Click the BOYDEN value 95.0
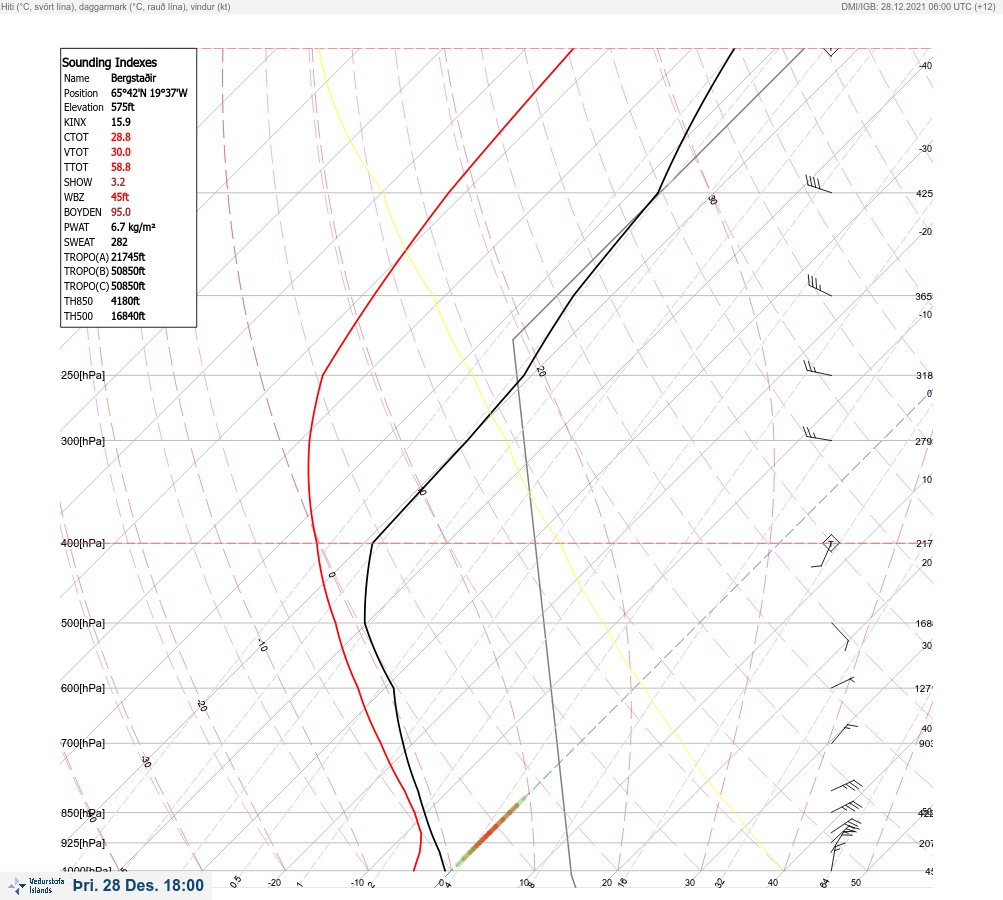Viewport: 1003px width, 900px height. 121,212
